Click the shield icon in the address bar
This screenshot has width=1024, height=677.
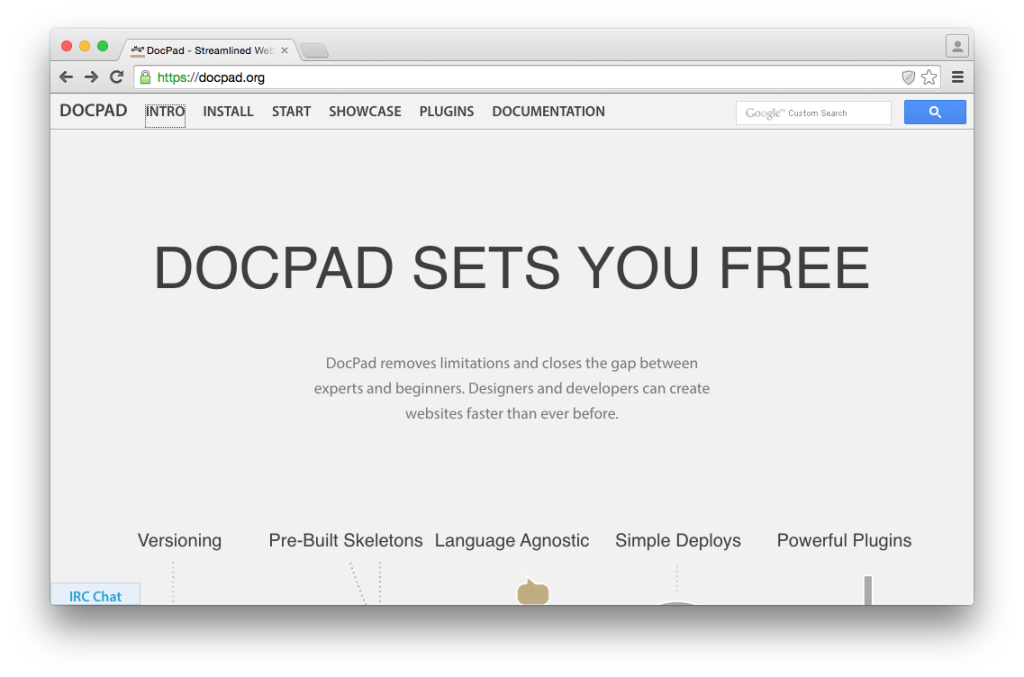[x=908, y=77]
